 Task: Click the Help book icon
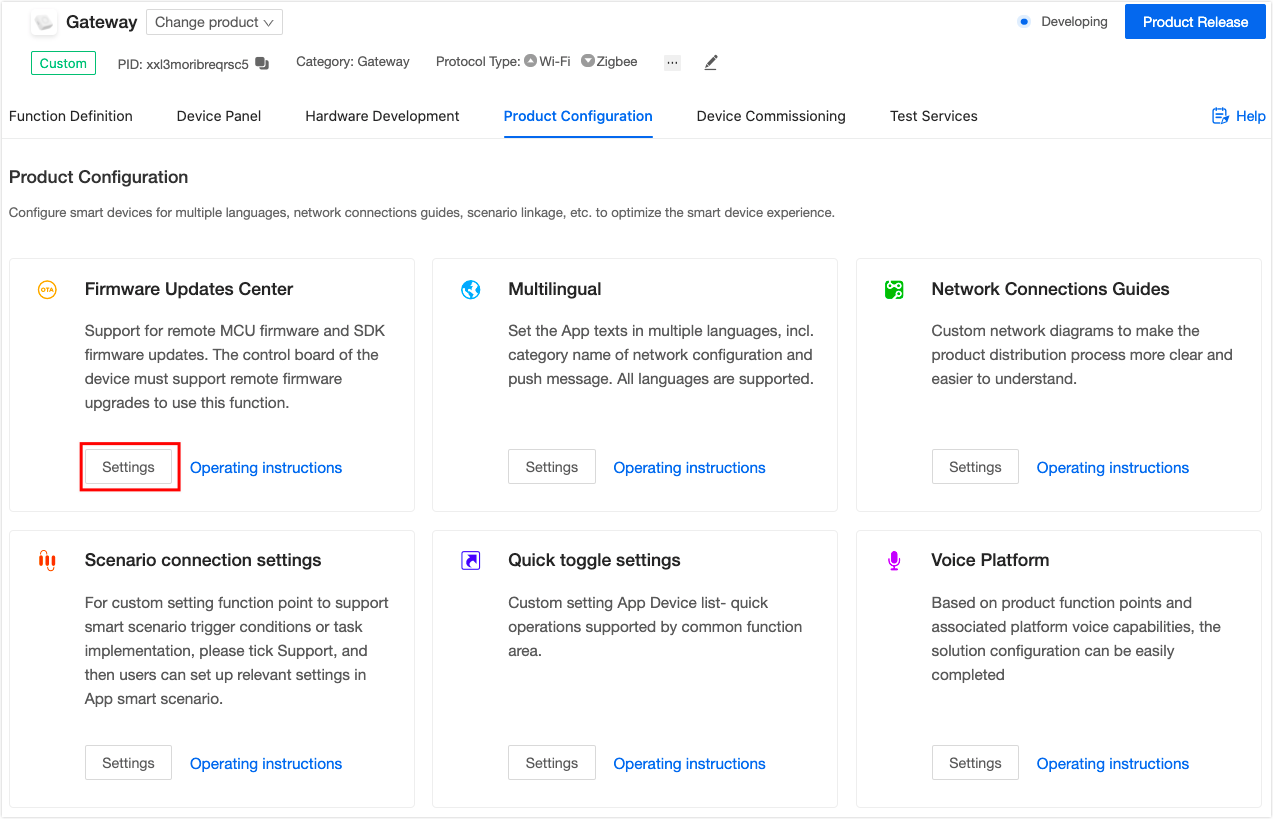(x=1220, y=116)
